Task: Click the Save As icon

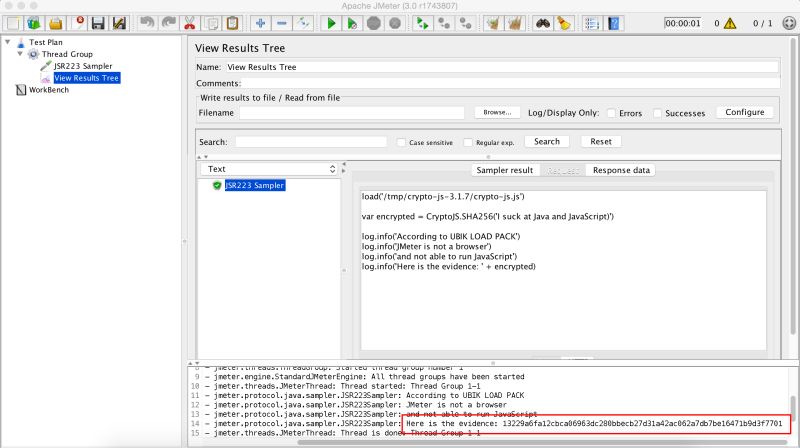Action: [x=119, y=23]
